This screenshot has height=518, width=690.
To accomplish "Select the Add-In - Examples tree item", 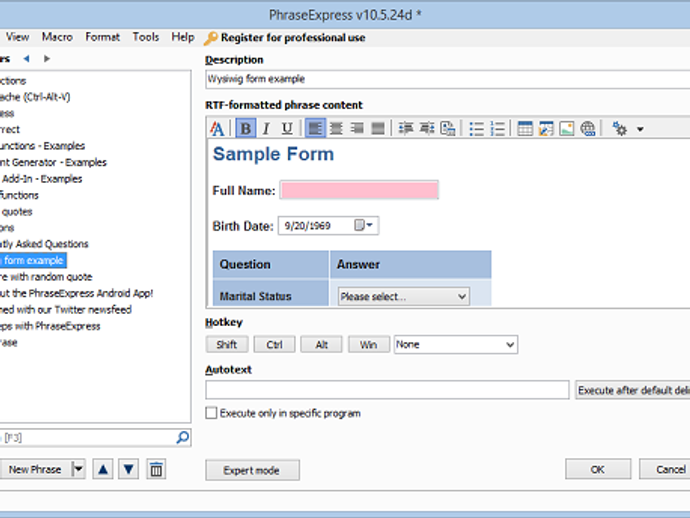I will point(42,179).
